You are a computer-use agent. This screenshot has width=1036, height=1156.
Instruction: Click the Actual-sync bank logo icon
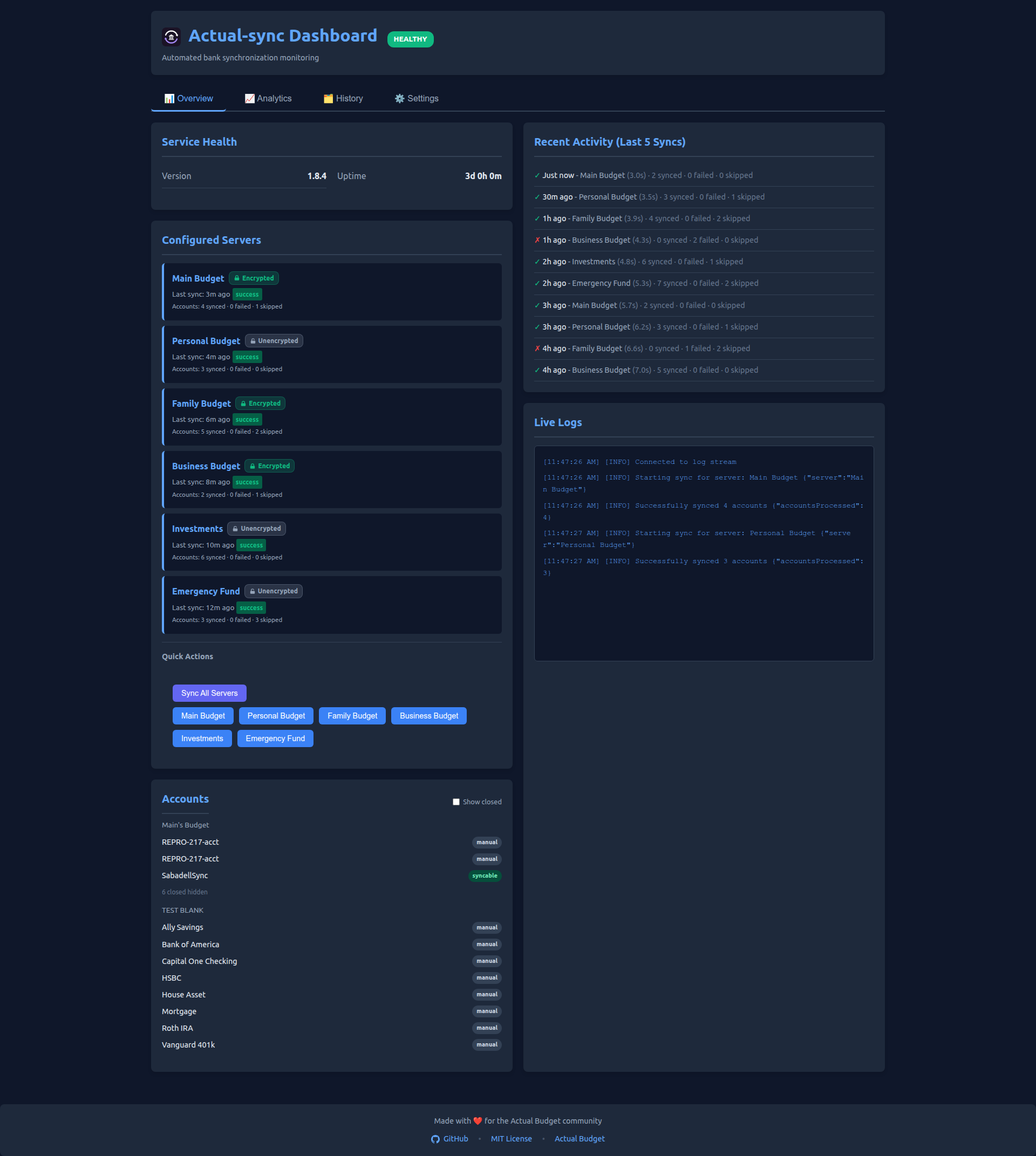[171, 37]
